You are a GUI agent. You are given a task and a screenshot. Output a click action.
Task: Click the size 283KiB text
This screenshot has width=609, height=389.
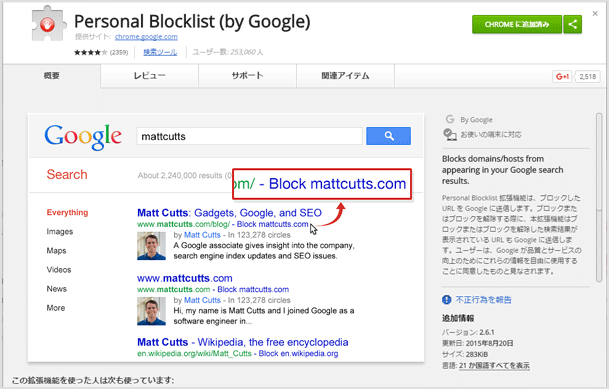(465, 354)
